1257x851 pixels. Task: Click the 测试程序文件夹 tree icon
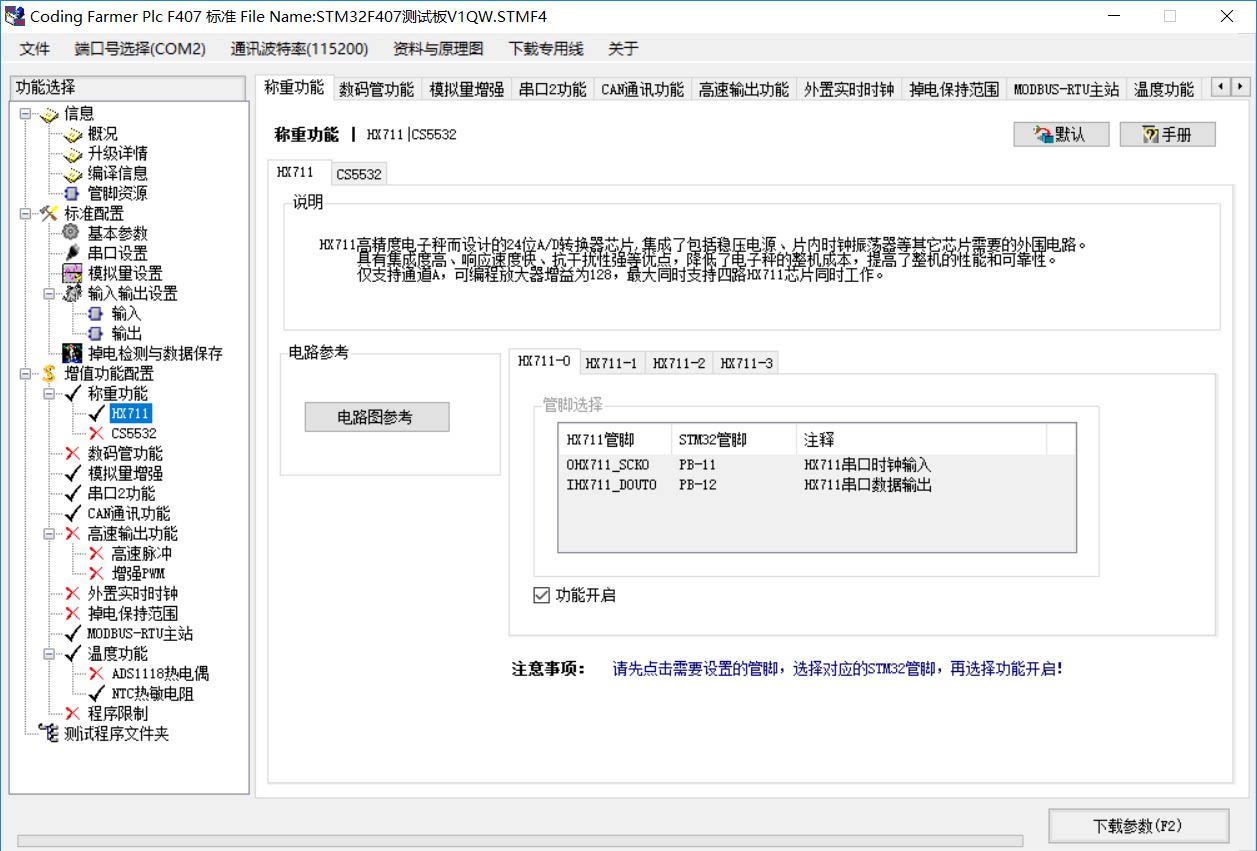[49, 733]
